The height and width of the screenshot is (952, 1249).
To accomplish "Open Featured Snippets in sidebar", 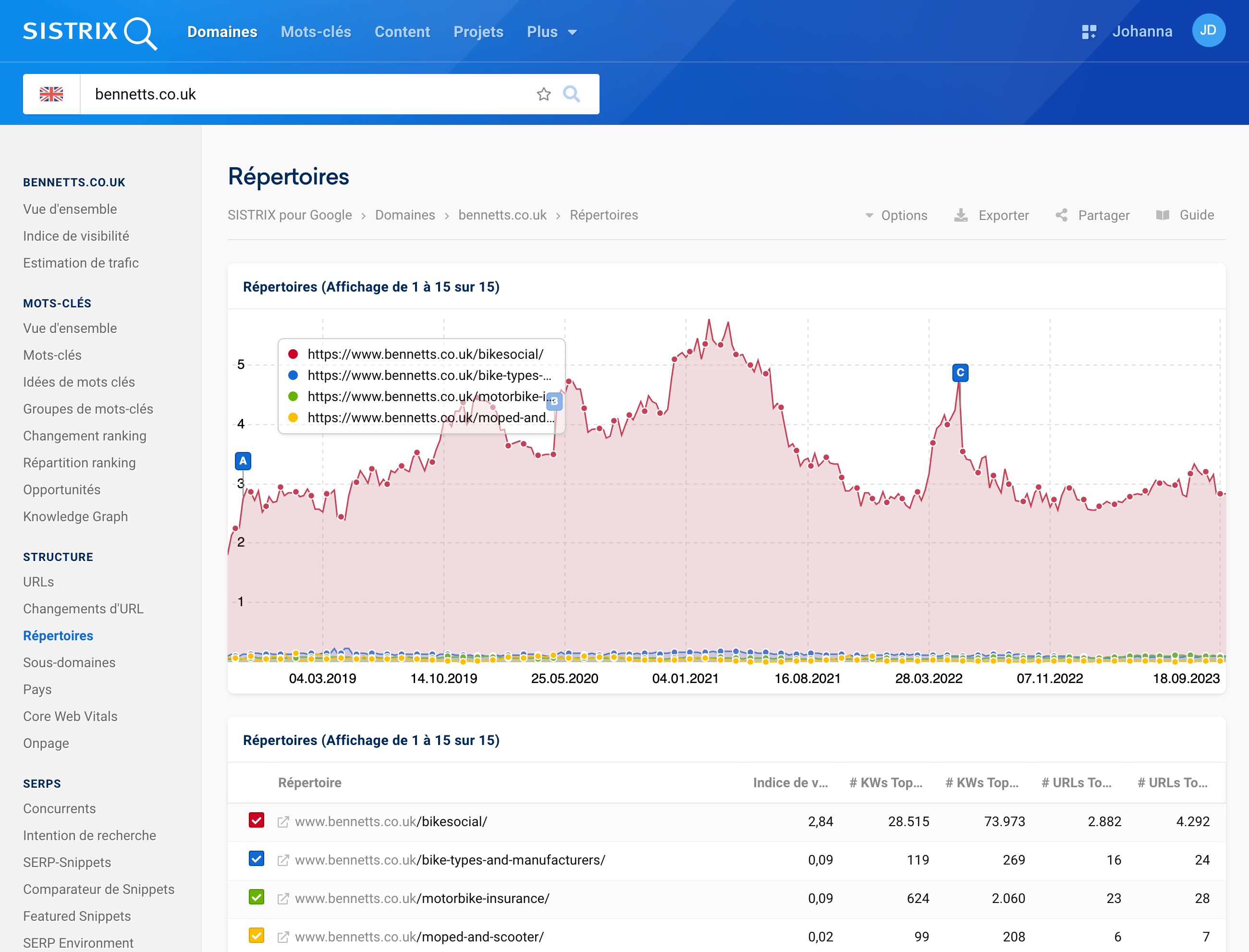I will (77, 916).
